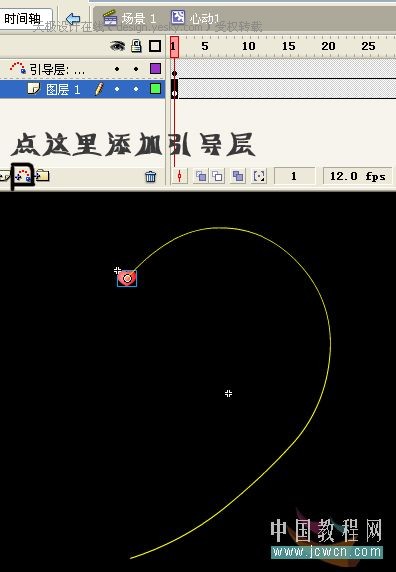Viewport: 396px width, 572px height.
Task: Delete layer with the trash can icon
Action: coord(151,177)
